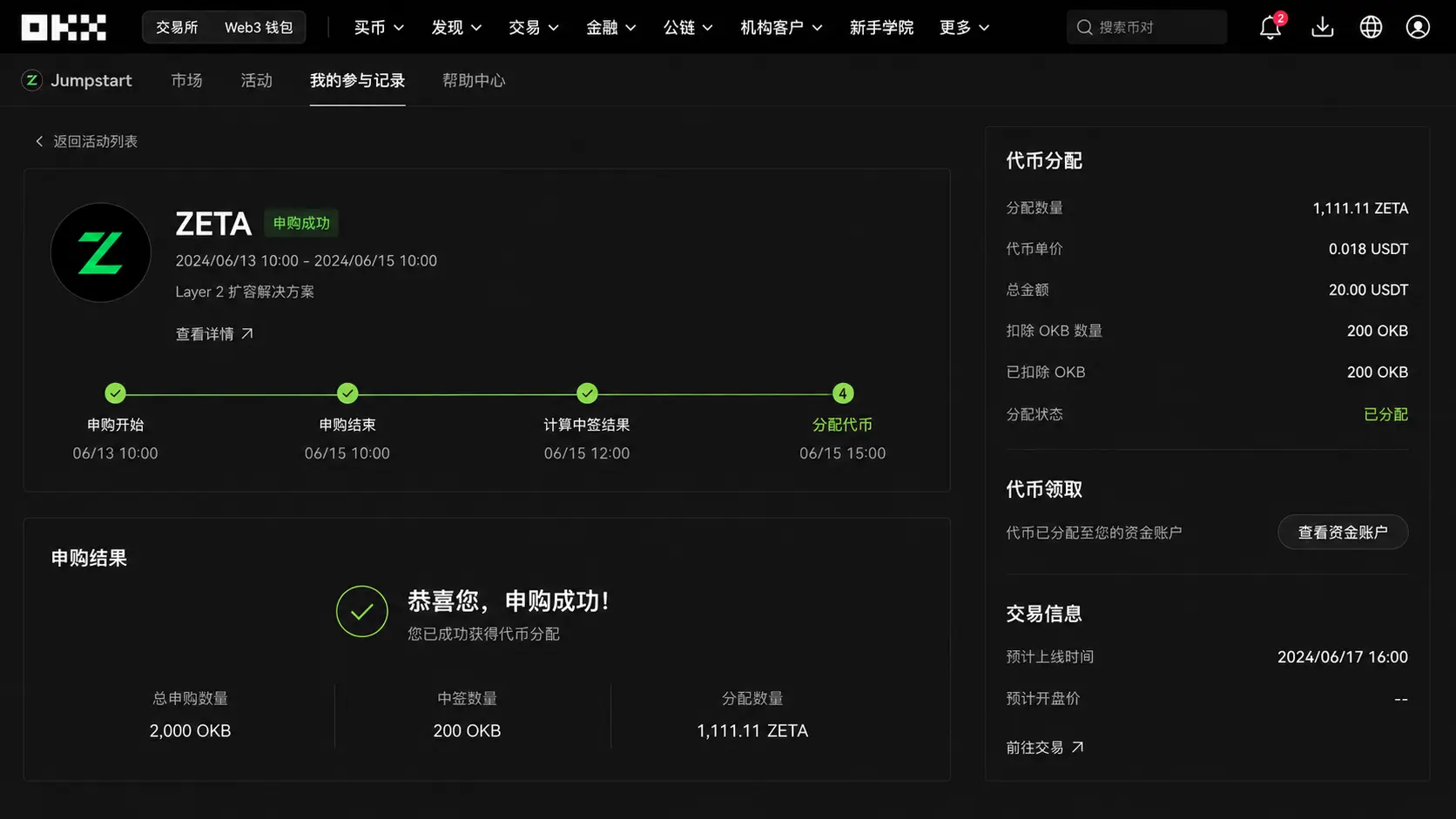Click the 200 OKB in 扣除 OKB 数量 row

point(1377,331)
